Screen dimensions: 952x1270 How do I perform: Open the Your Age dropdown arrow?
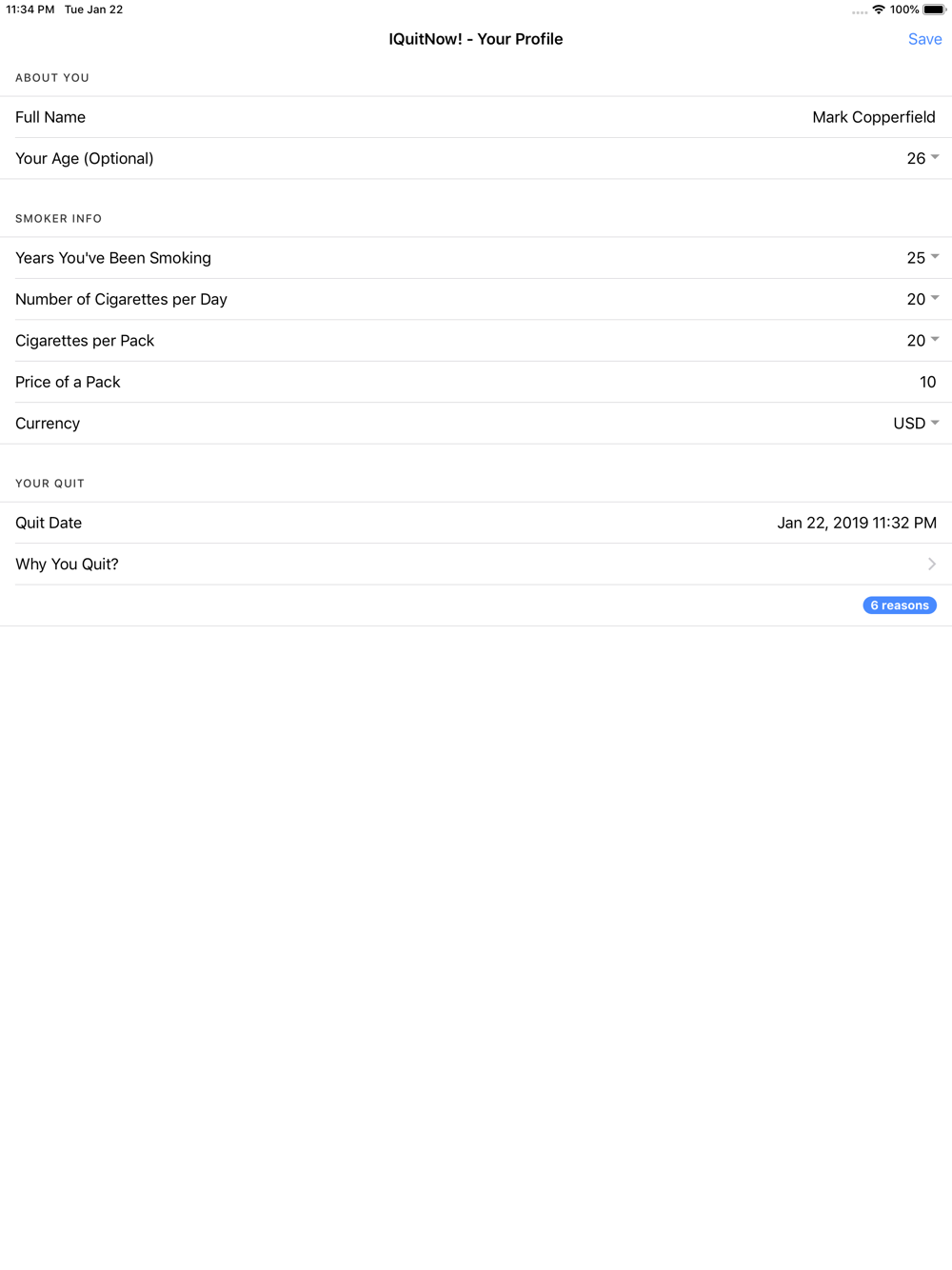[x=935, y=158]
